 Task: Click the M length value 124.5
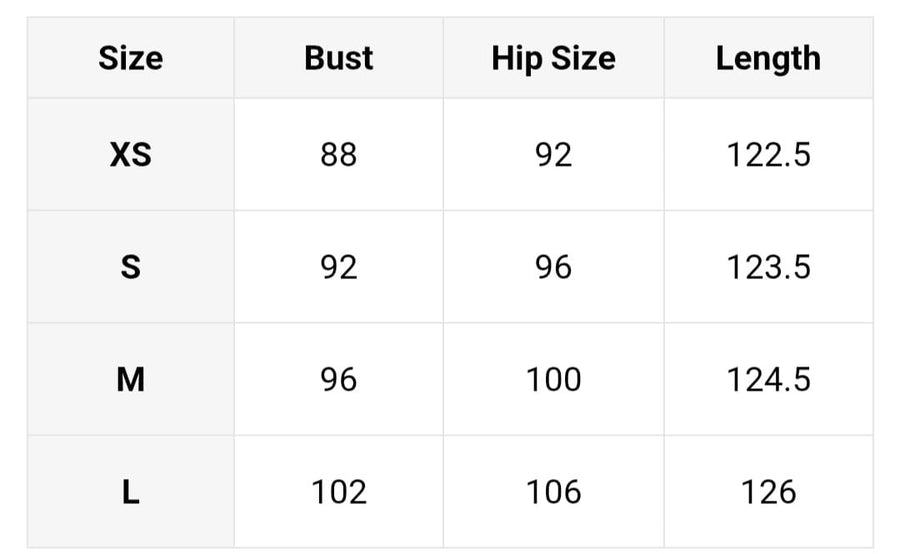click(x=769, y=379)
